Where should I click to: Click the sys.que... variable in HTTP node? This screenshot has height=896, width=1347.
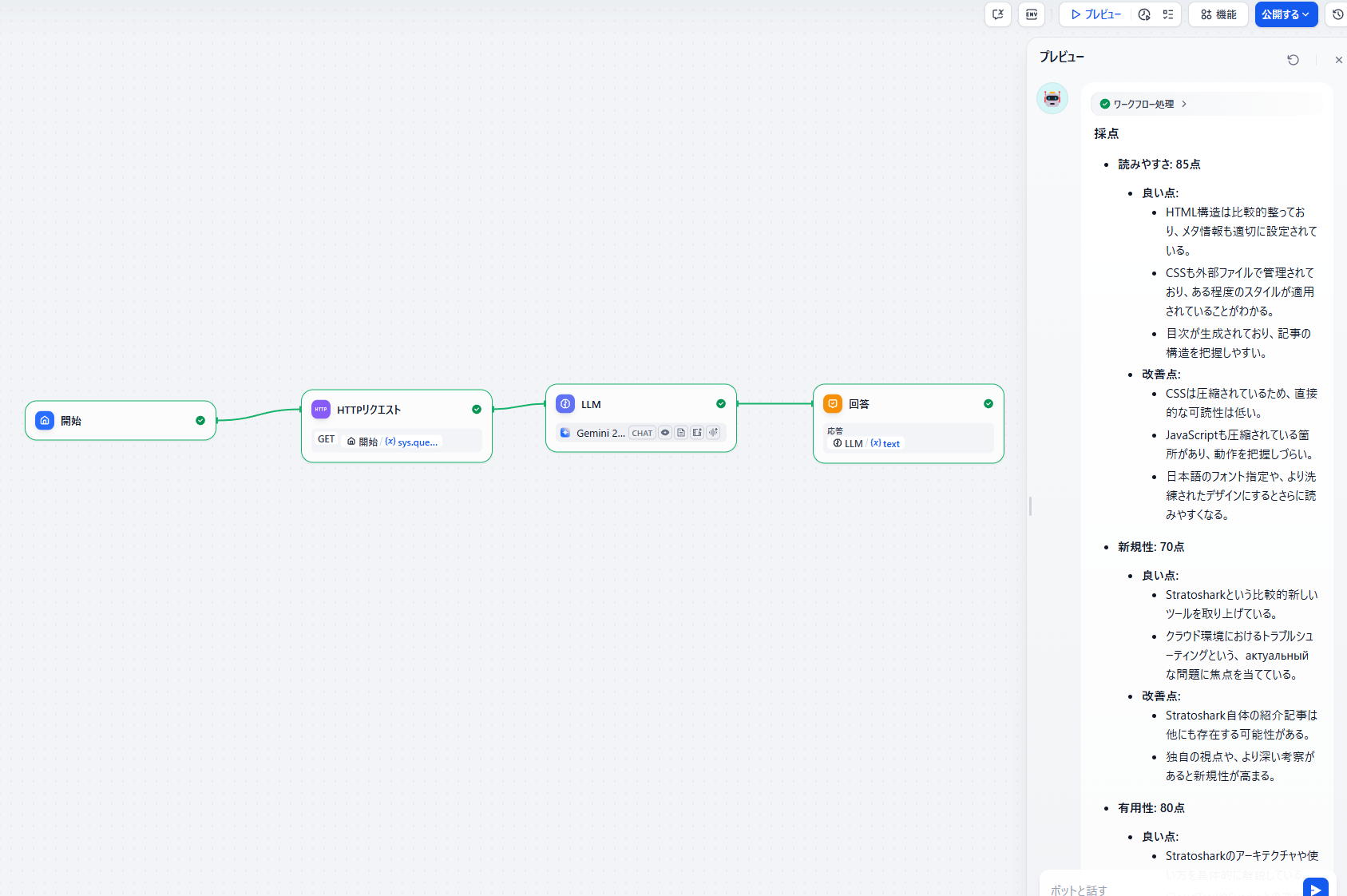pyautogui.click(x=412, y=442)
